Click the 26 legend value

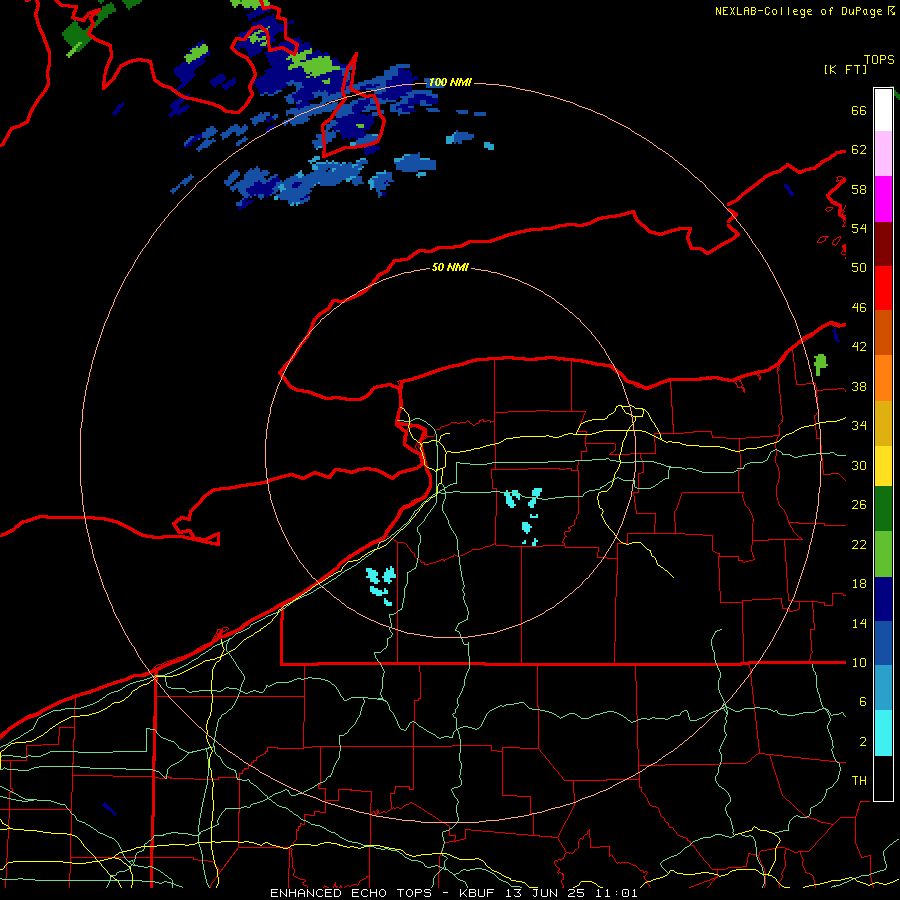point(859,505)
